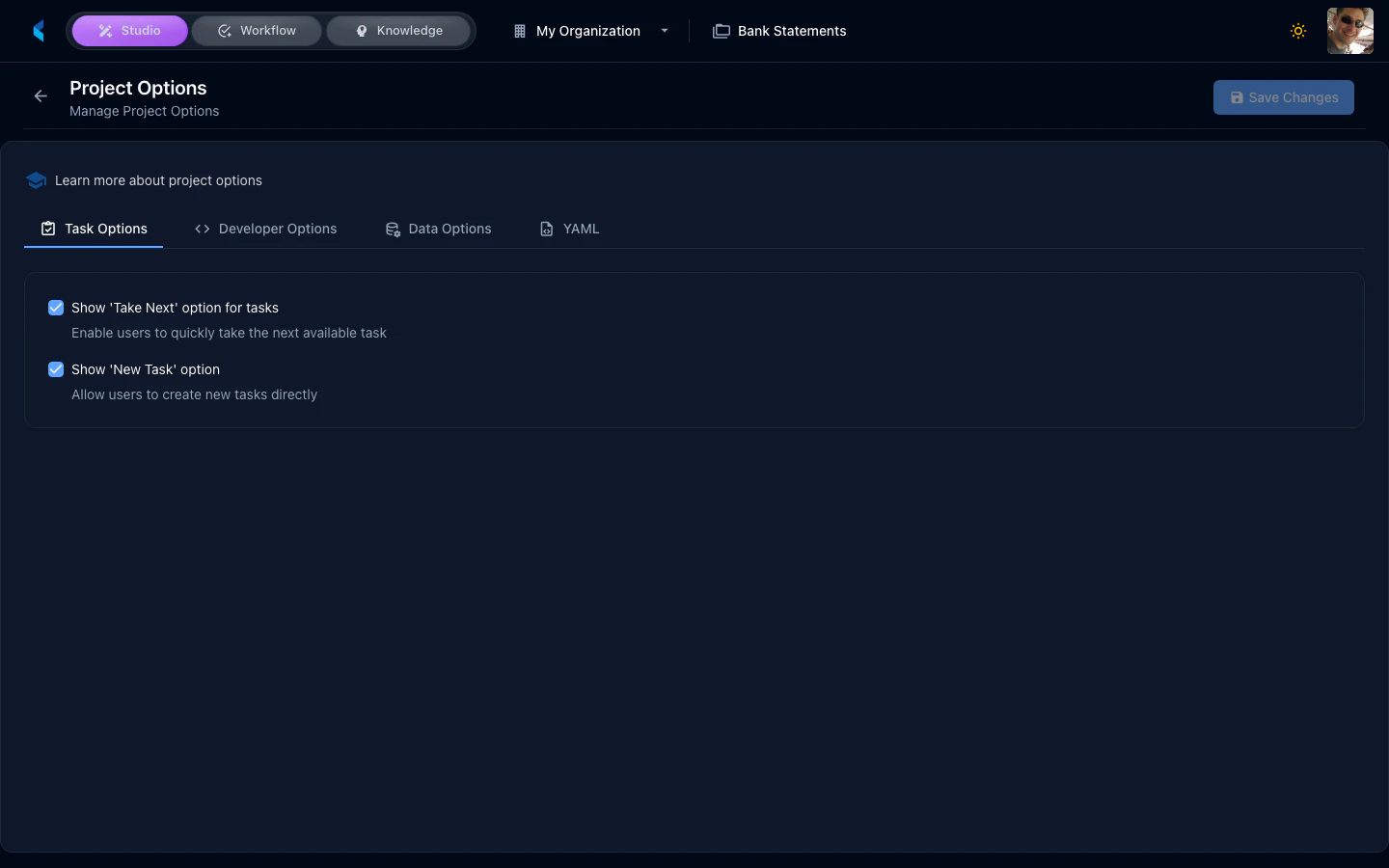Open the user profile avatar

[x=1350, y=31]
